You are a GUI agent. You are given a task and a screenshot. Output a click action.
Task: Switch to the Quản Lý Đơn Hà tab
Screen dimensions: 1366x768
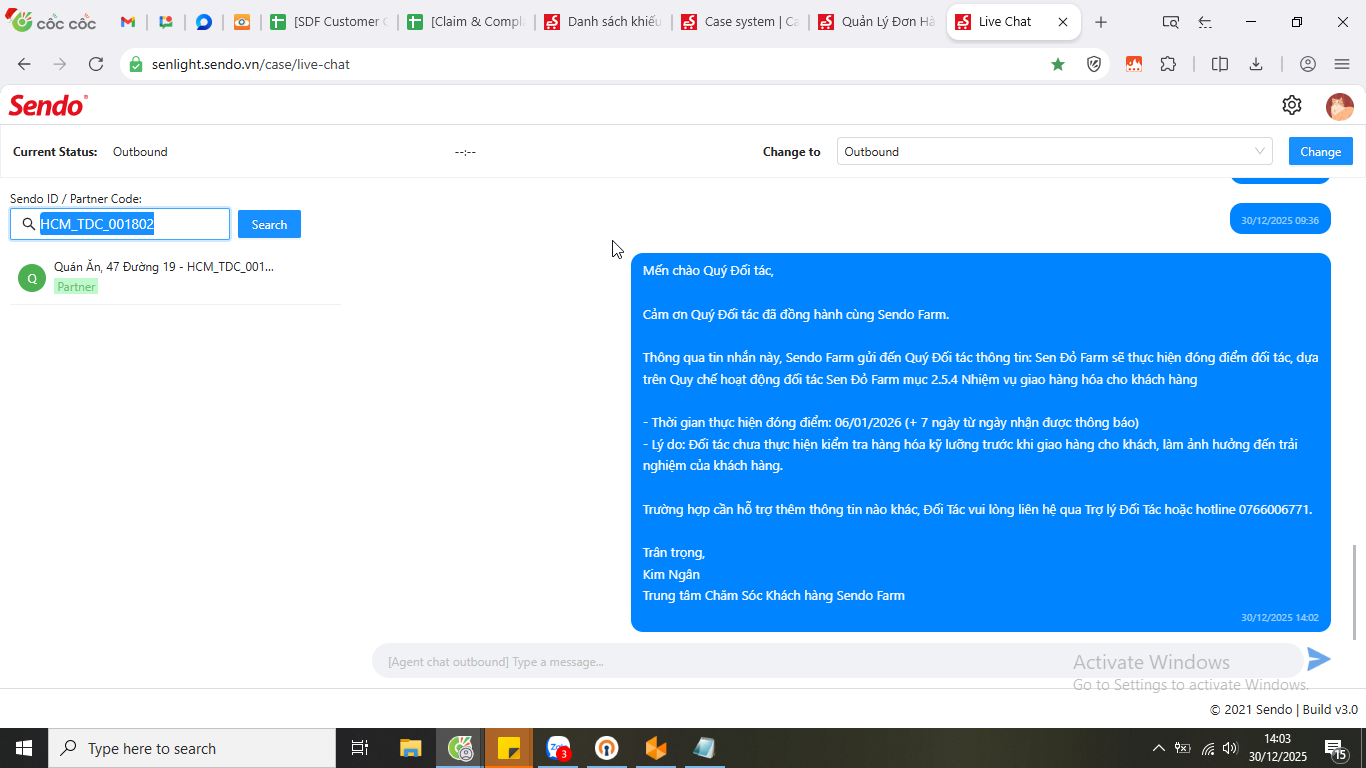(x=875, y=22)
